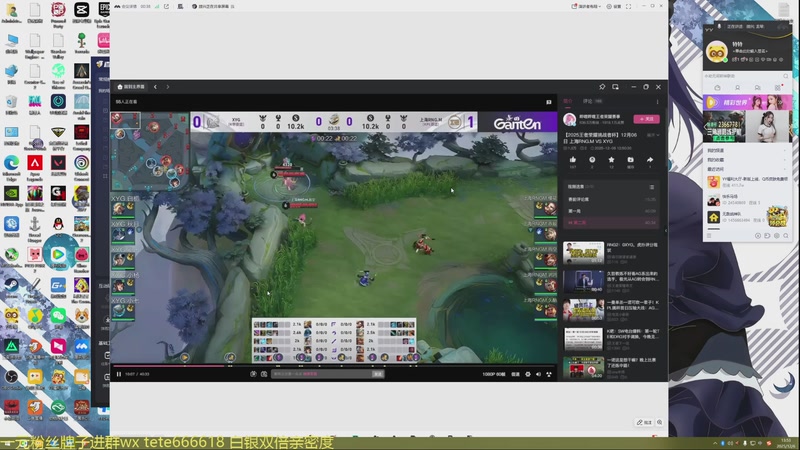
Task: Open 批注 annotate tool in share window
Action: pyautogui.click(x=644, y=422)
